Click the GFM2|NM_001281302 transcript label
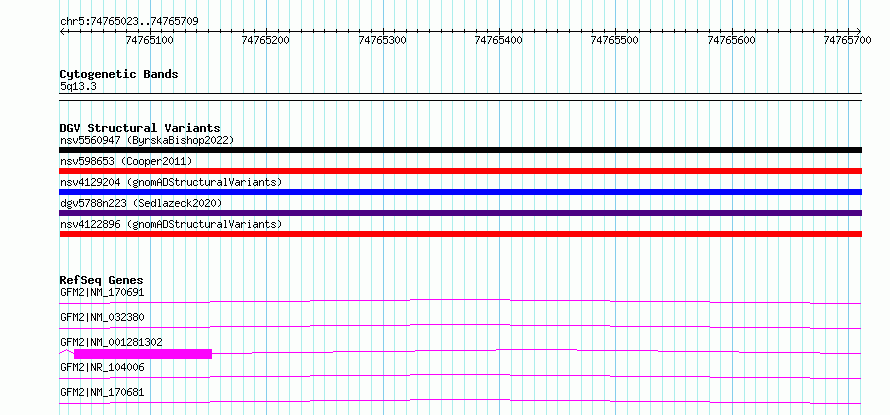Screen dimensions: 890x415 pyautogui.click(x=111, y=342)
